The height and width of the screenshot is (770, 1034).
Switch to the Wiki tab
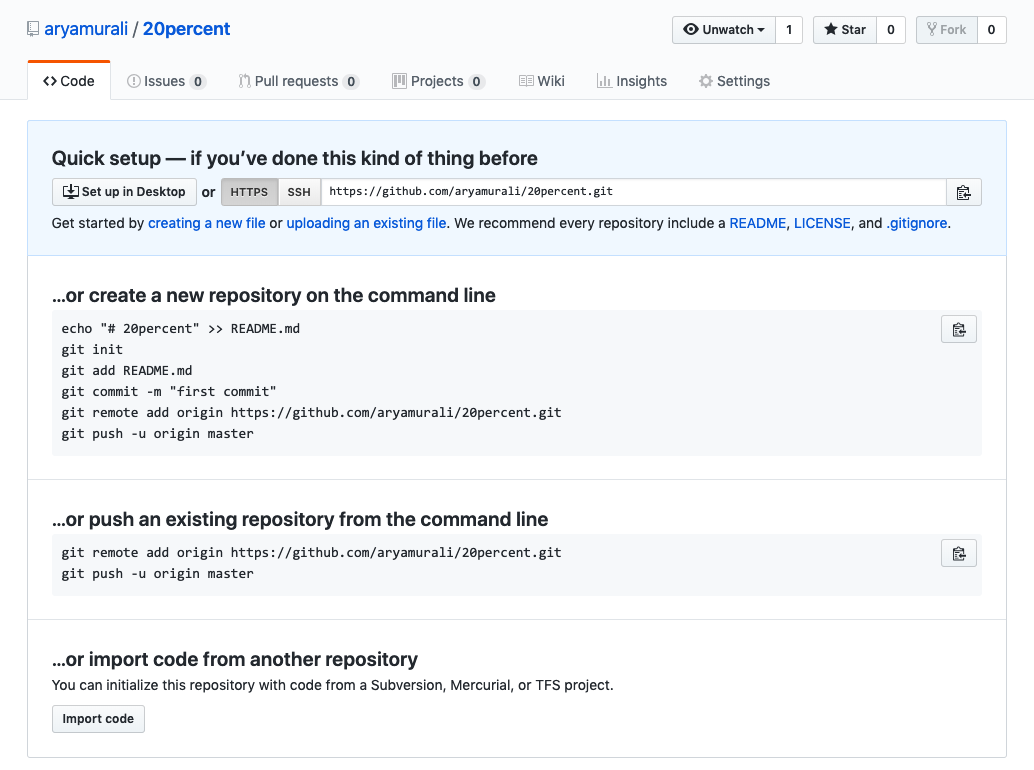pyautogui.click(x=542, y=81)
